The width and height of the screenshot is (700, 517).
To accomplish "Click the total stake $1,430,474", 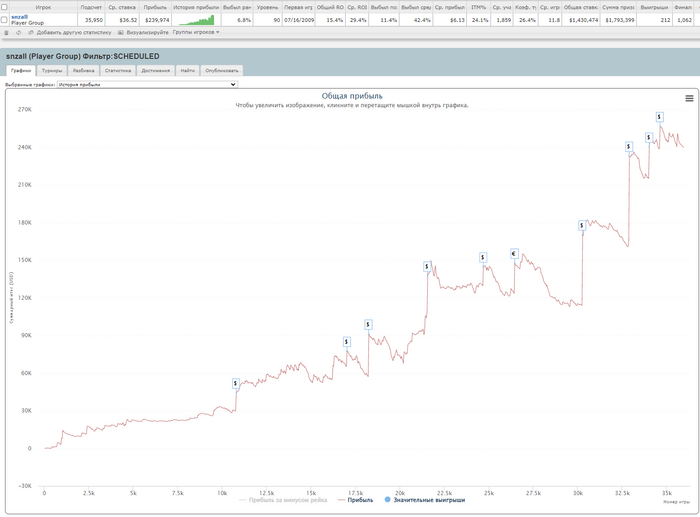I will (x=583, y=20).
